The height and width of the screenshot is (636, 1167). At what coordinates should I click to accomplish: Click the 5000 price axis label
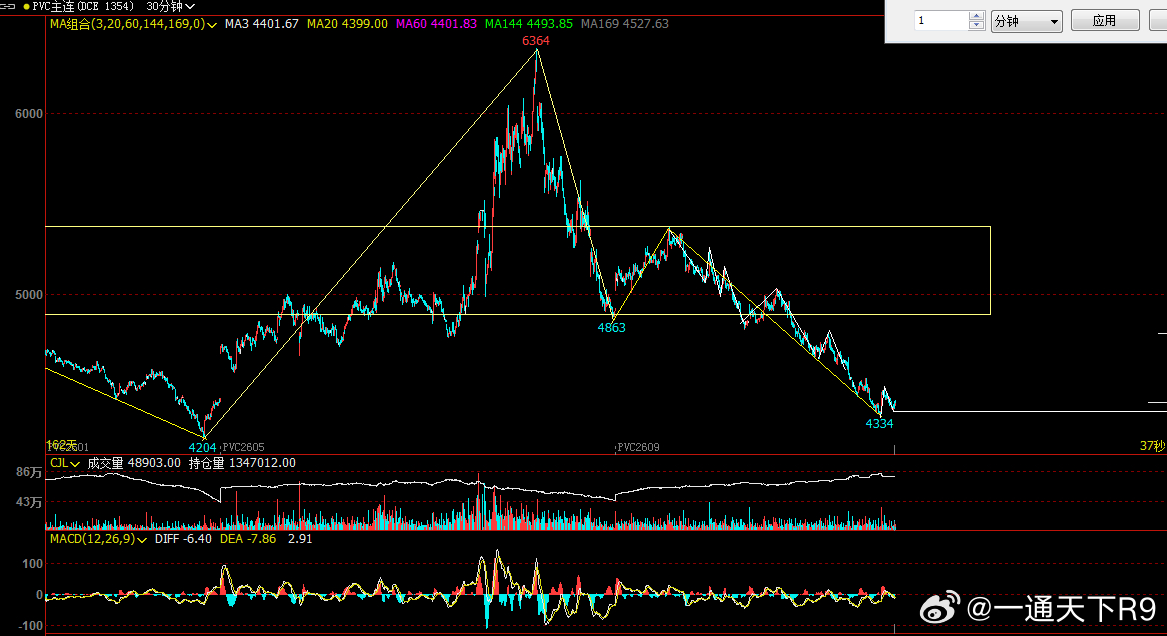[x=29, y=295]
